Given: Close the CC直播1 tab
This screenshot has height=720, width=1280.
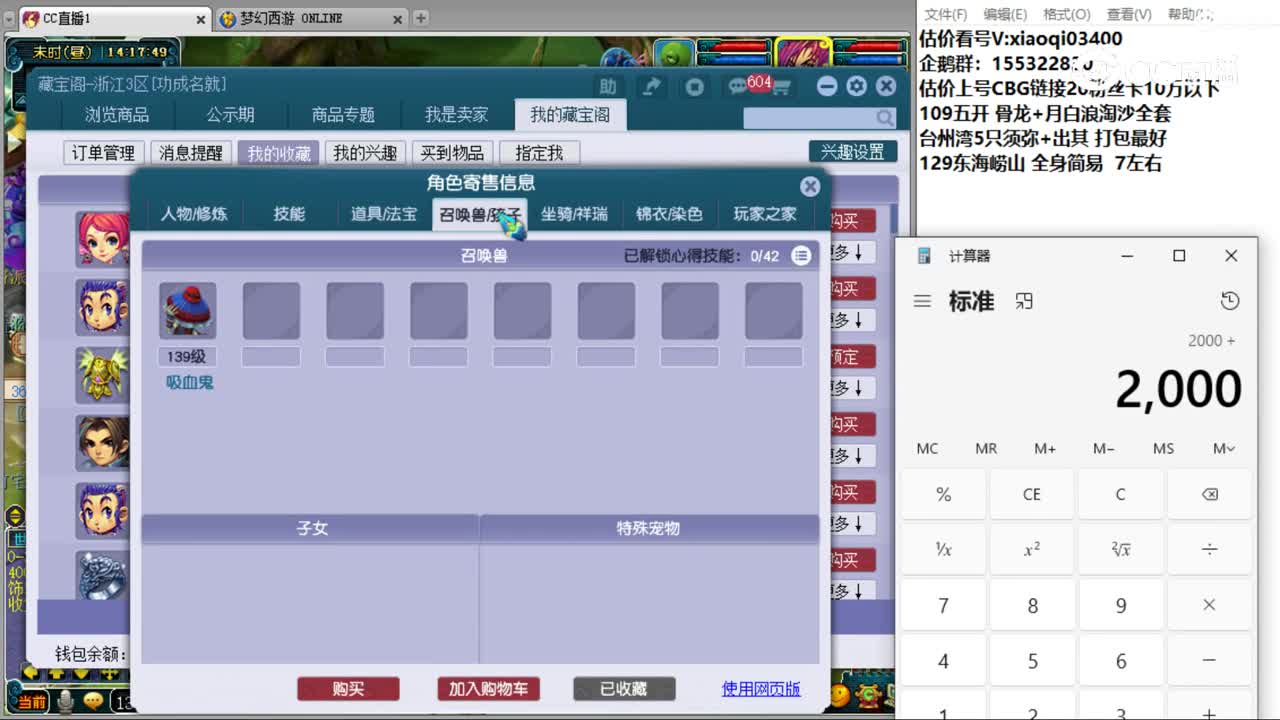Looking at the screenshot, I should tap(200, 19).
